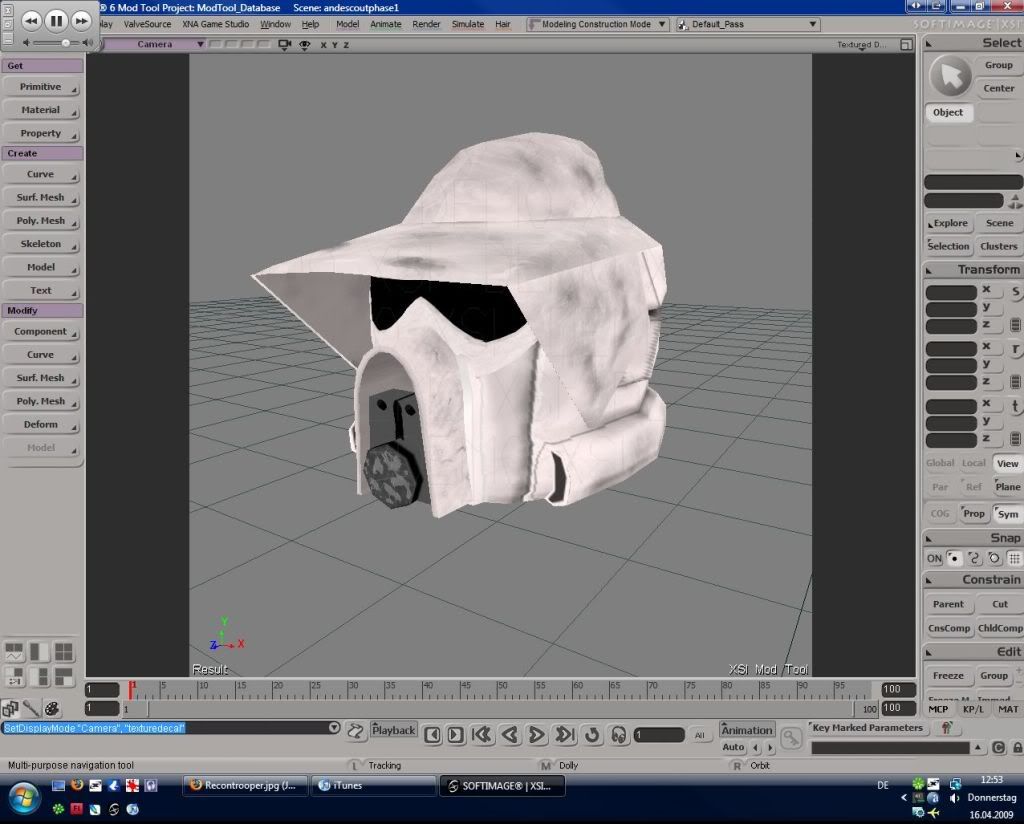Toggle Prop proportional modeling
The width and height of the screenshot is (1024, 824).
(x=974, y=514)
